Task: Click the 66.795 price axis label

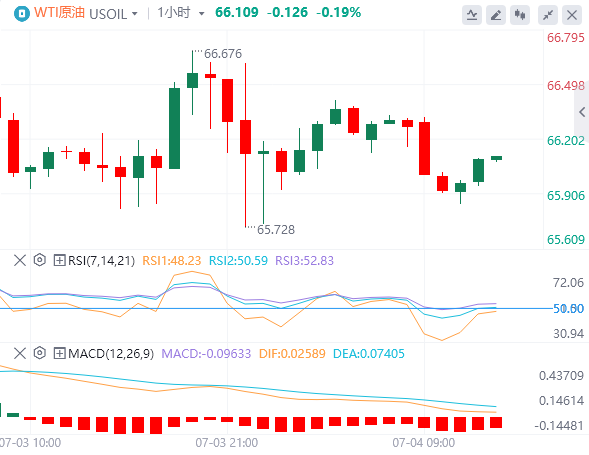Action: pyautogui.click(x=566, y=38)
